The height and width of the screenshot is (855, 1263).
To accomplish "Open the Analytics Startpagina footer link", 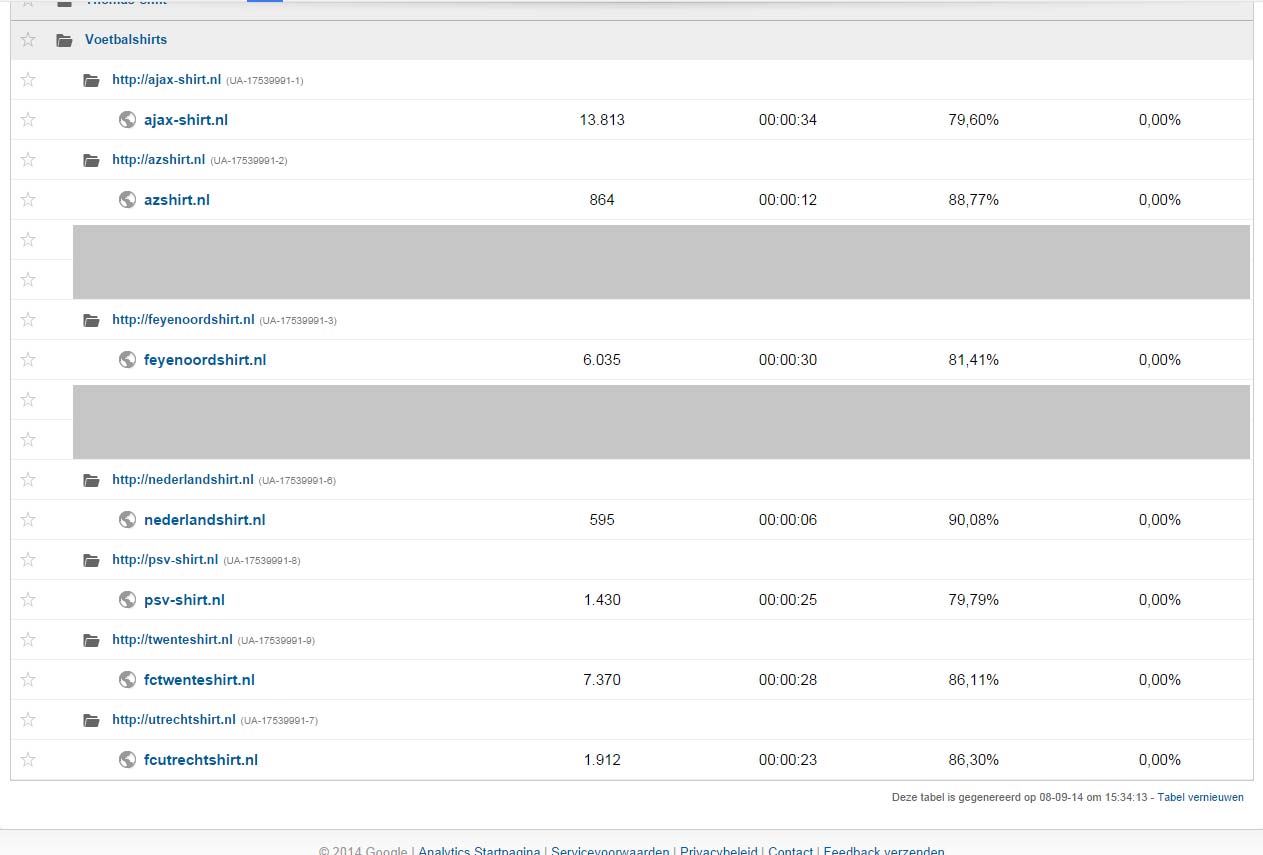I will tap(479, 851).
